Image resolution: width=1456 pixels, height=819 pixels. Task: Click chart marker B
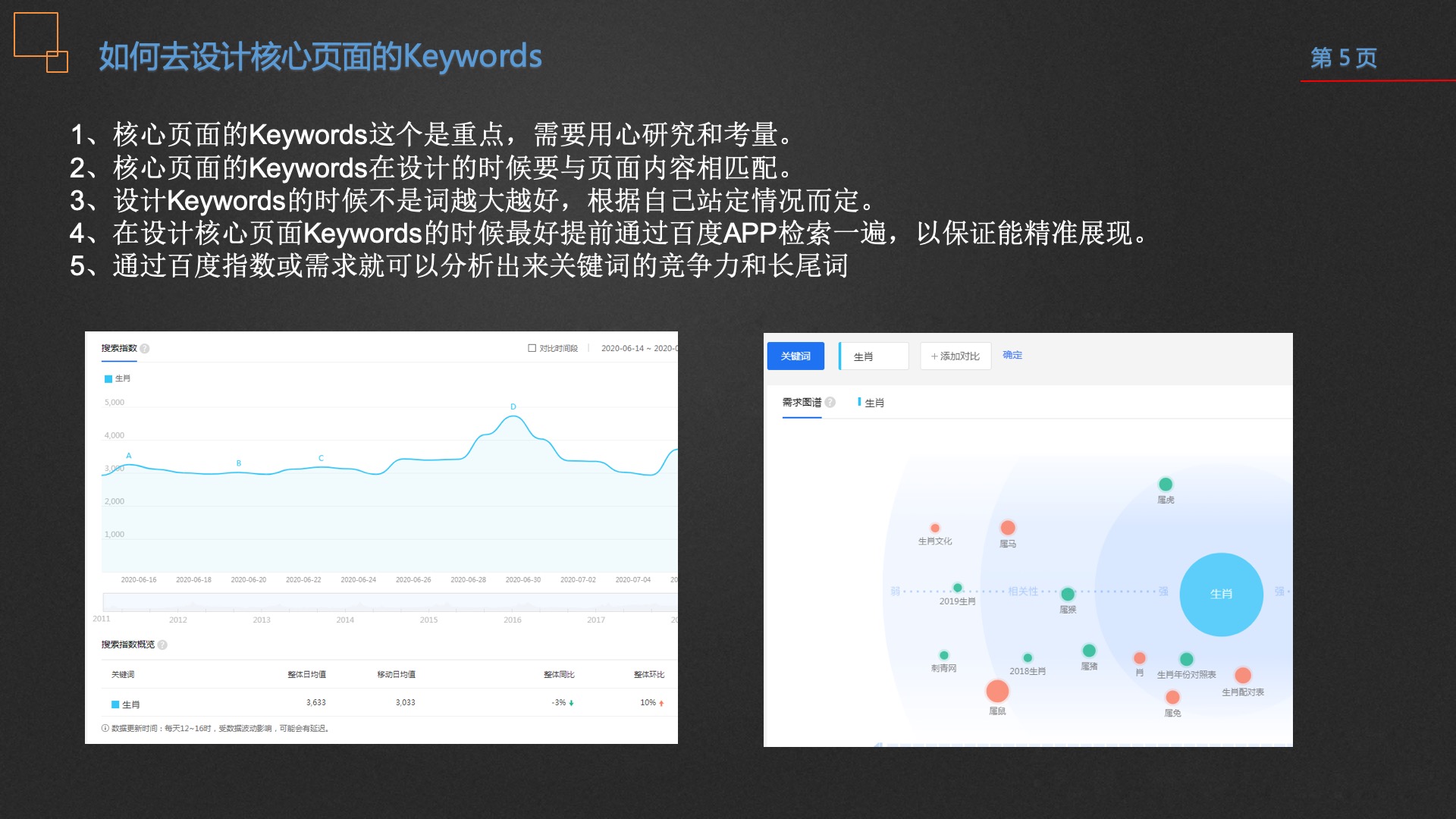(239, 463)
